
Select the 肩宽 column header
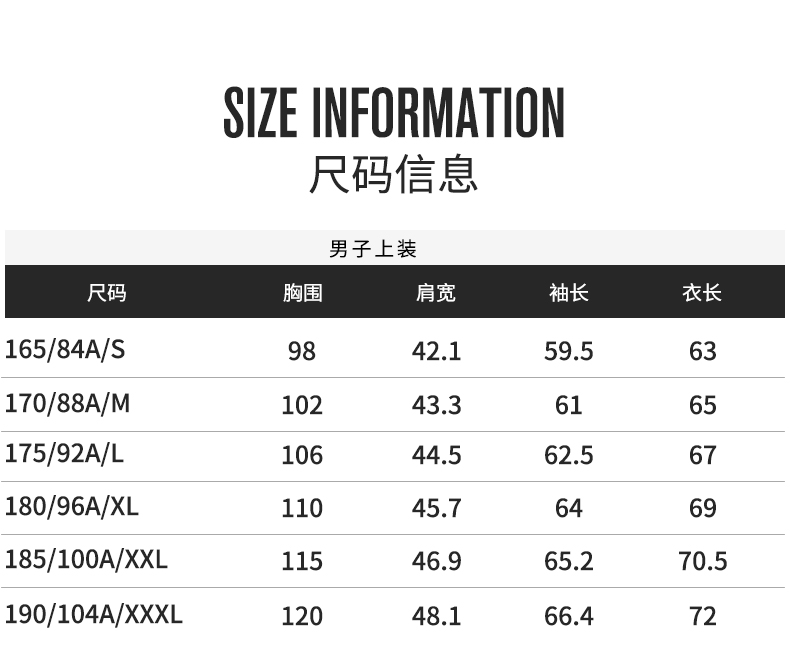pyautogui.click(x=436, y=293)
